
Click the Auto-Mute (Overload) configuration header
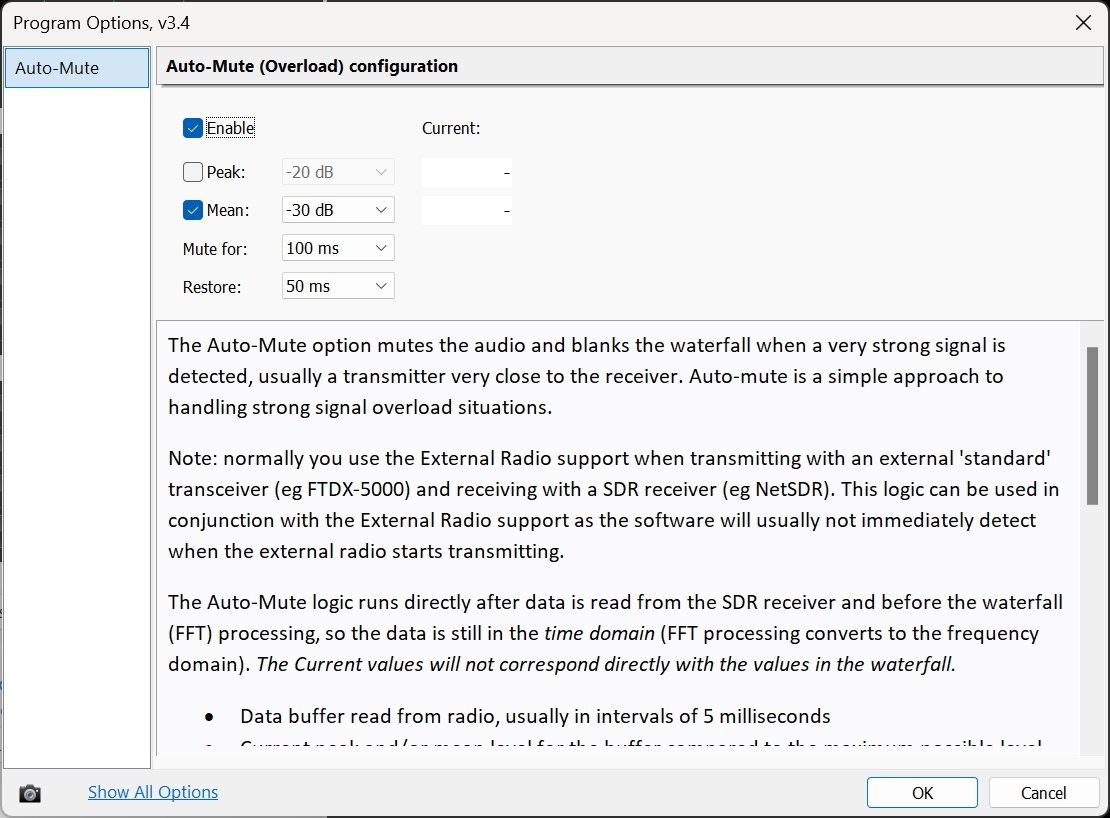(615, 67)
